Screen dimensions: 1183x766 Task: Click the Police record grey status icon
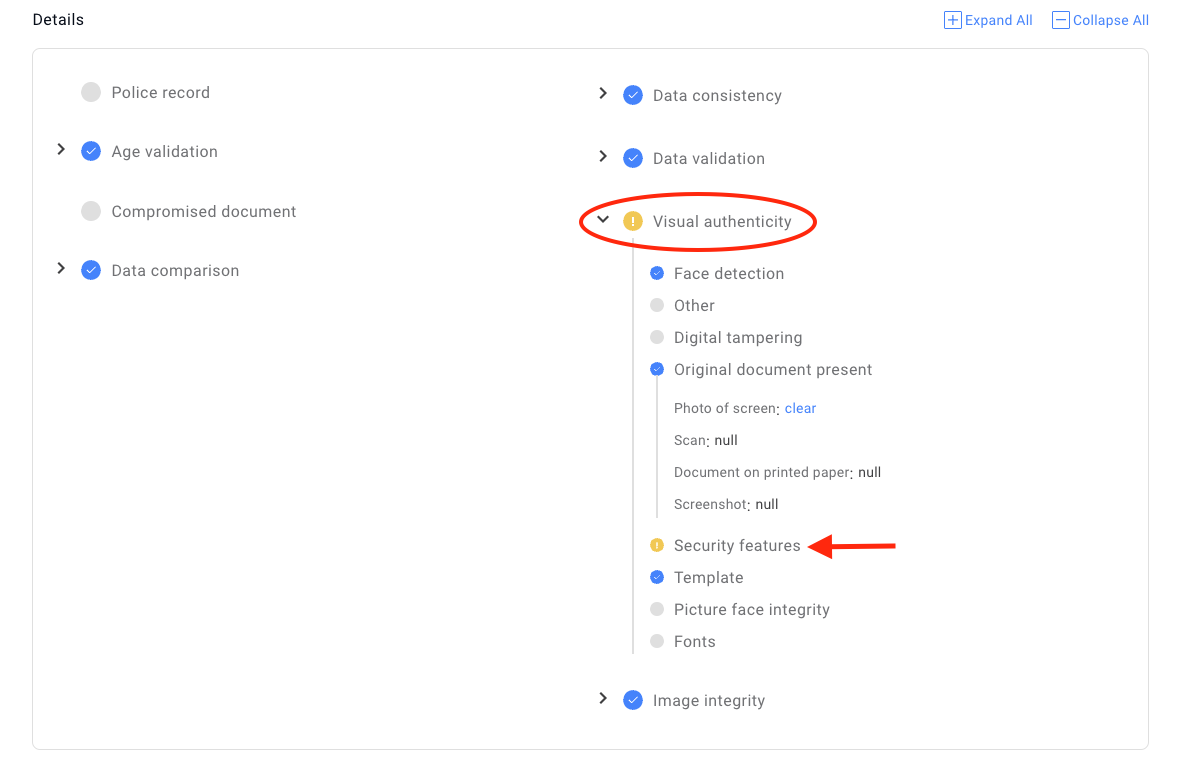point(91,92)
